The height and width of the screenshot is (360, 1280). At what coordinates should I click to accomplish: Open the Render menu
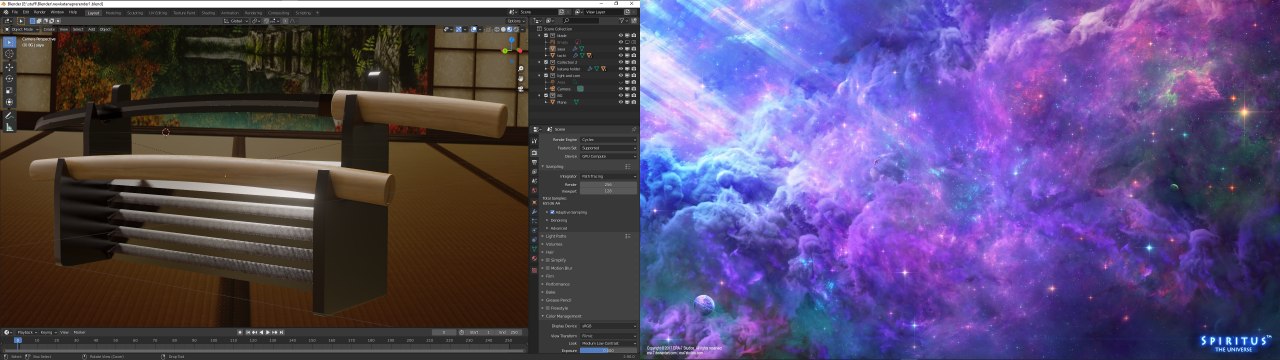[40, 12]
